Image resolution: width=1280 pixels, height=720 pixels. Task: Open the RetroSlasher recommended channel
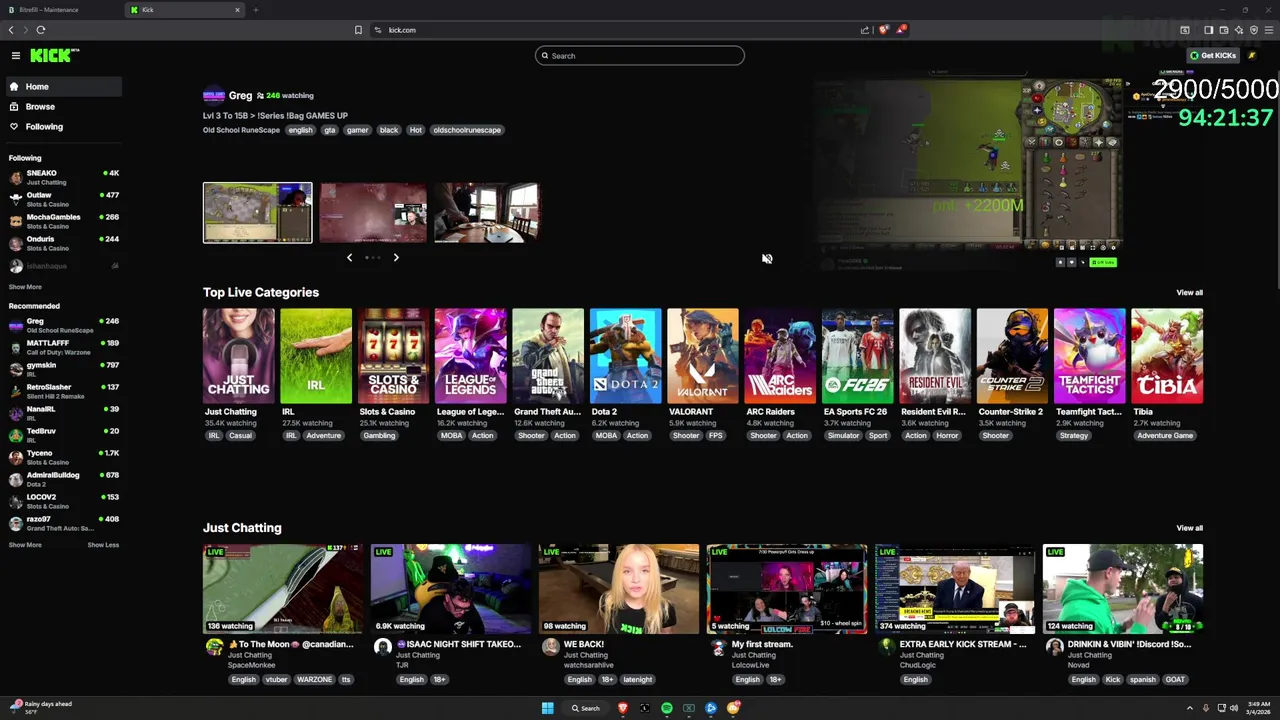click(x=63, y=391)
